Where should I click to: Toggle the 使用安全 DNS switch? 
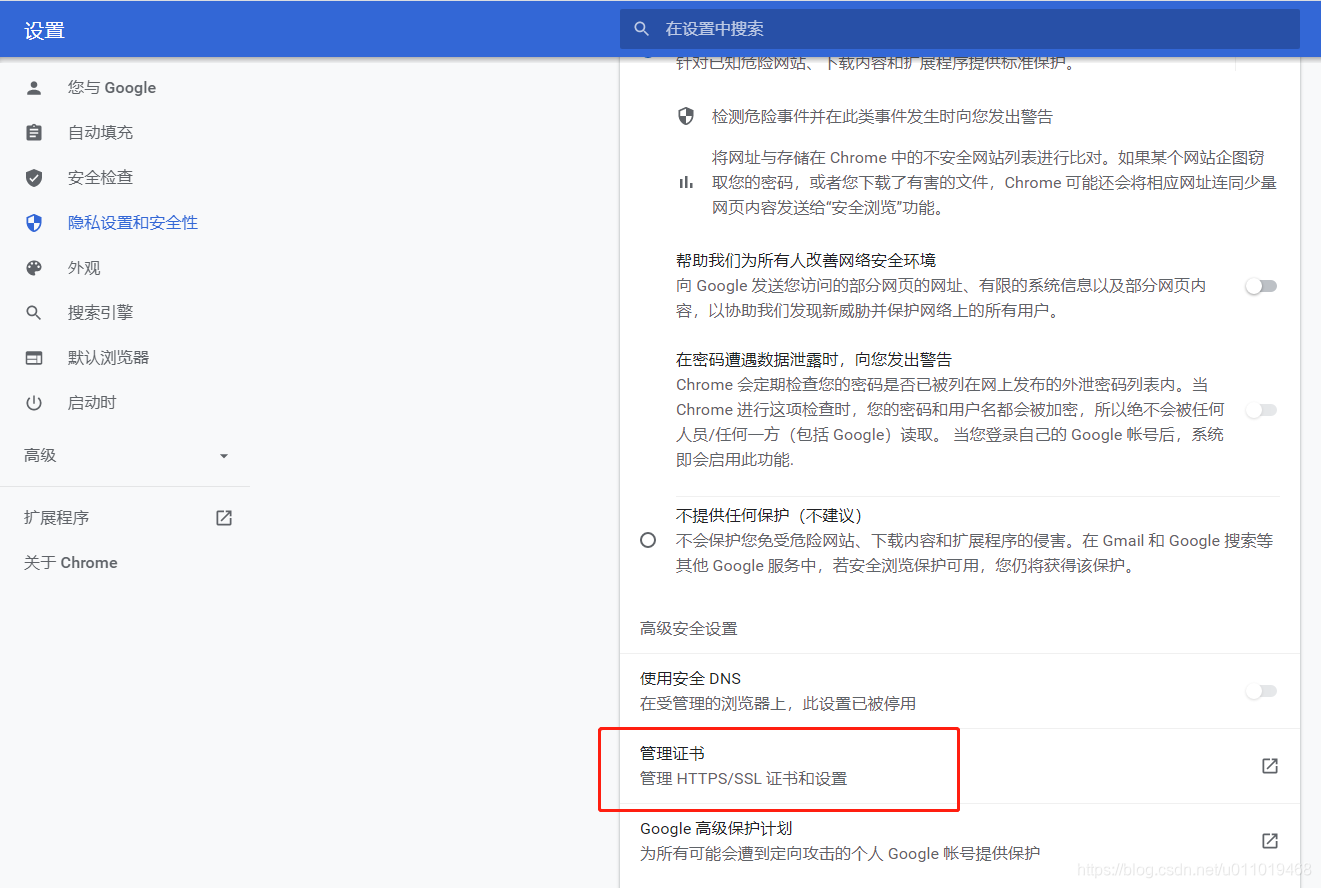pyautogui.click(x=1261, y=691)
